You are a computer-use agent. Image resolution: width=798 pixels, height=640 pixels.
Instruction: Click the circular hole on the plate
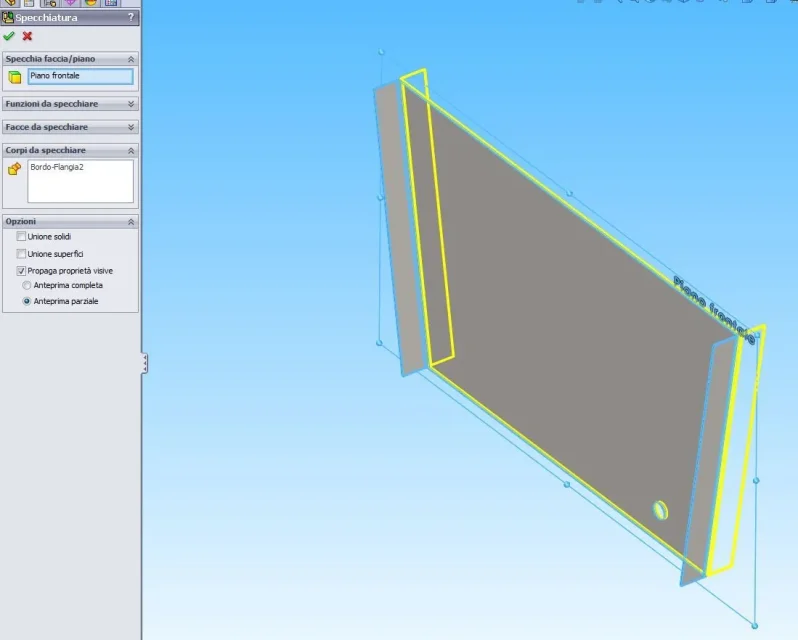(660, 509)
